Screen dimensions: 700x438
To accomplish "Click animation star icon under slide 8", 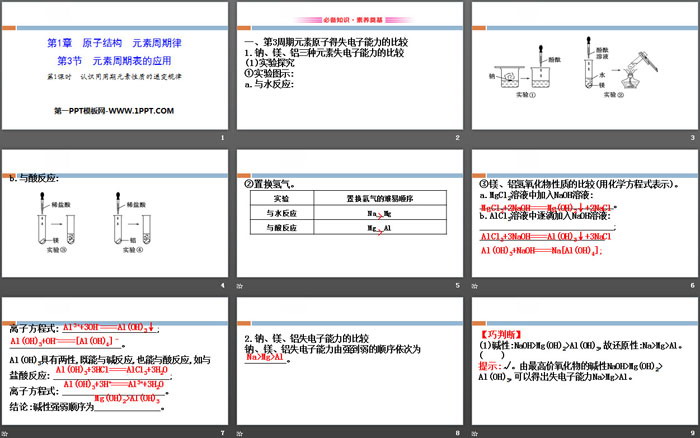I will 240,434.
